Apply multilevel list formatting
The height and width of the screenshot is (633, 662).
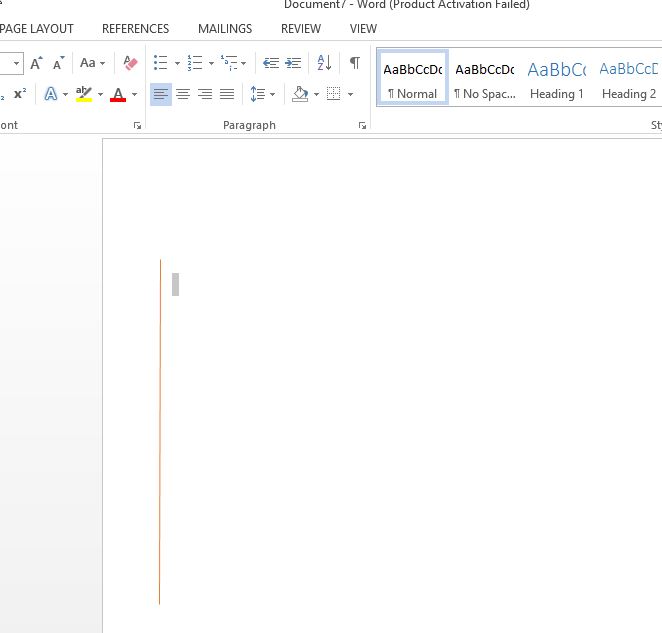click(229, 63)
